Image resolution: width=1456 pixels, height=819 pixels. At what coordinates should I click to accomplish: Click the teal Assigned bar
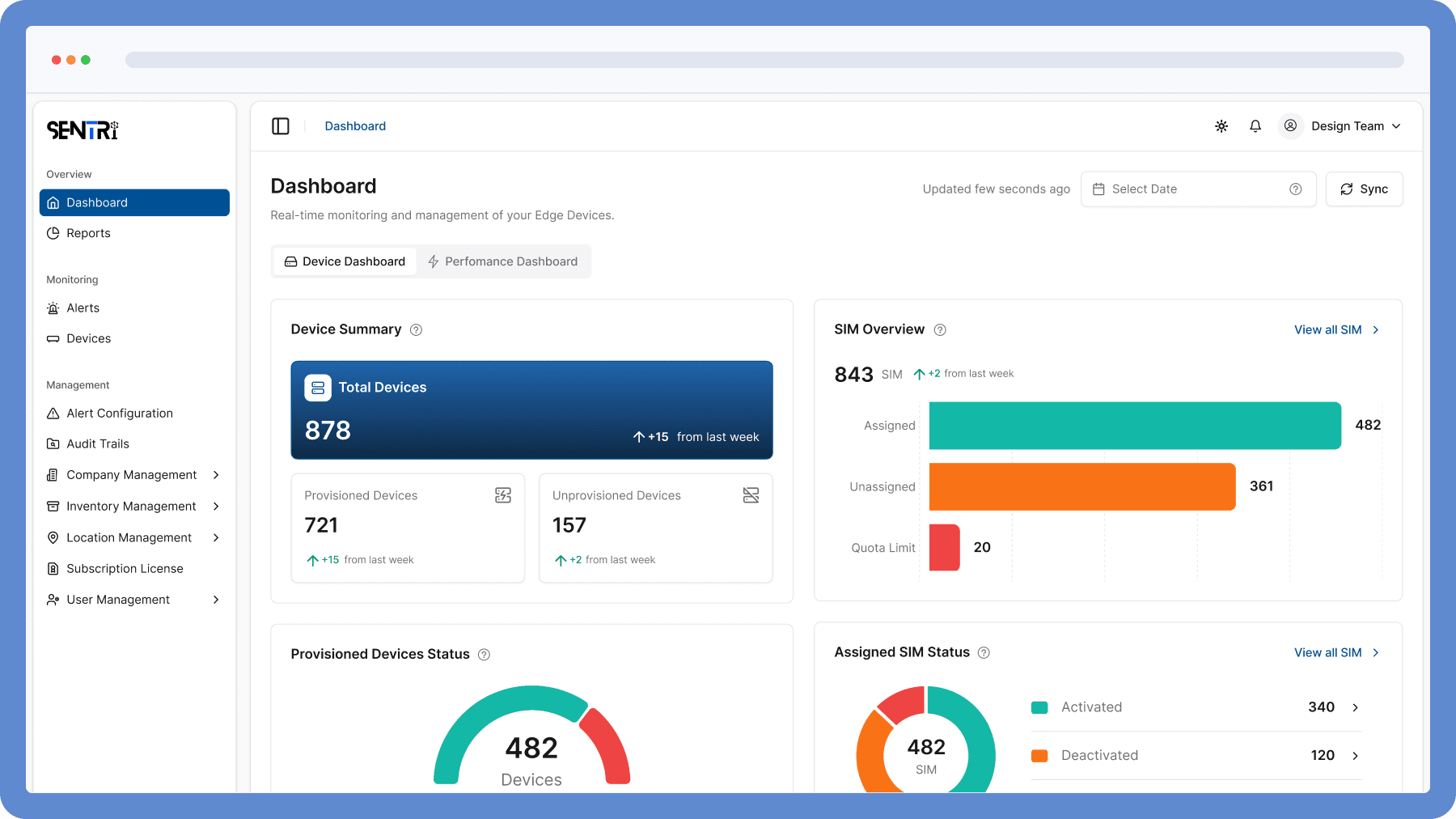click(x=1135, y=426)
